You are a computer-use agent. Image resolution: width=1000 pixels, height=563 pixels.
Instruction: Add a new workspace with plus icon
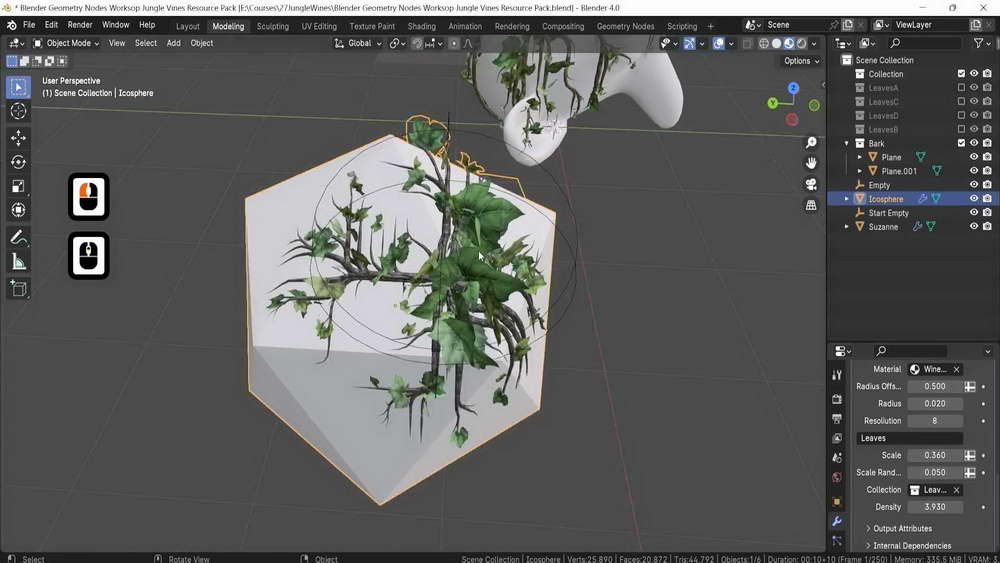tap(710, 26)
